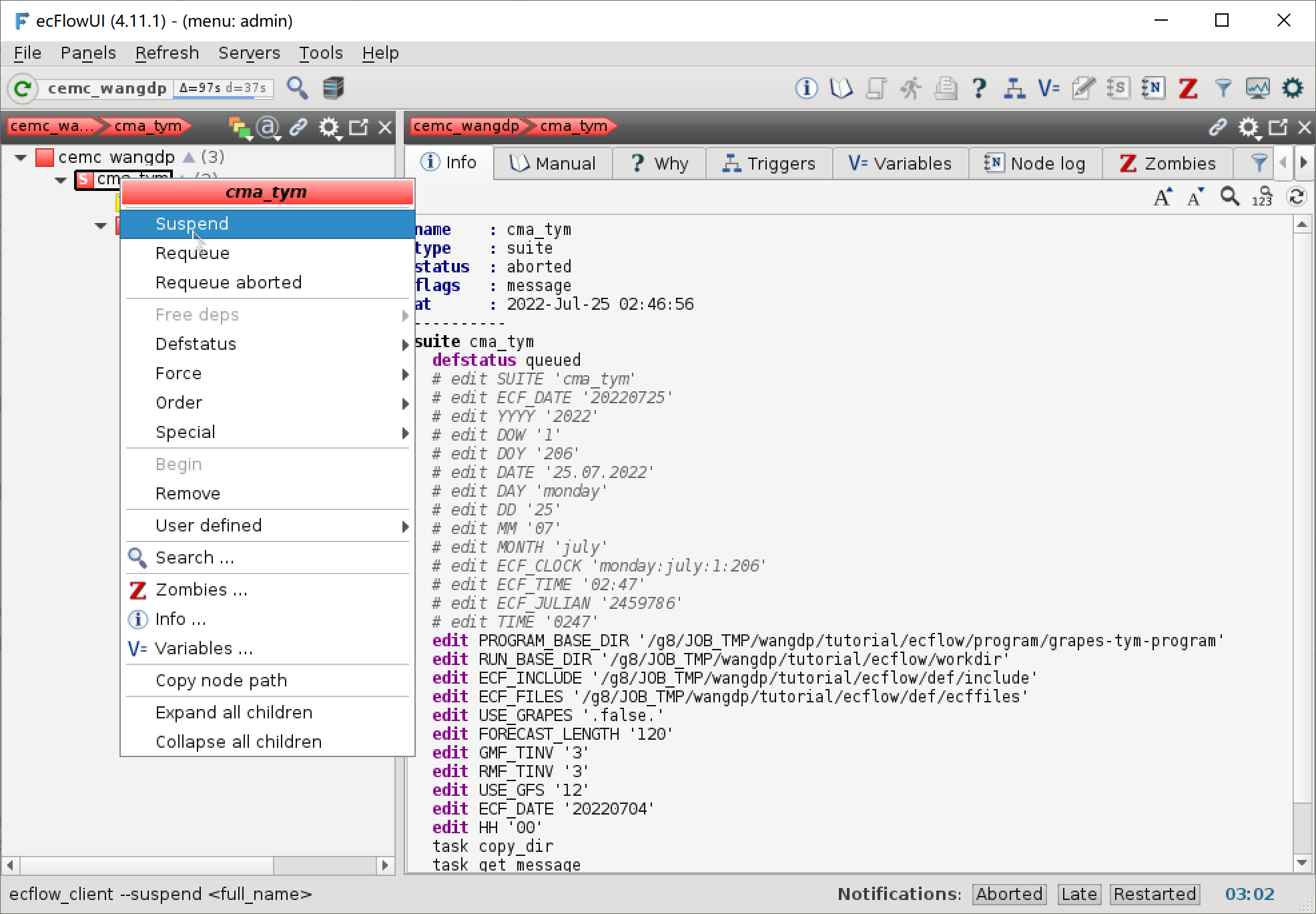Click cma_tym breadcrumb in info panel

574,126
